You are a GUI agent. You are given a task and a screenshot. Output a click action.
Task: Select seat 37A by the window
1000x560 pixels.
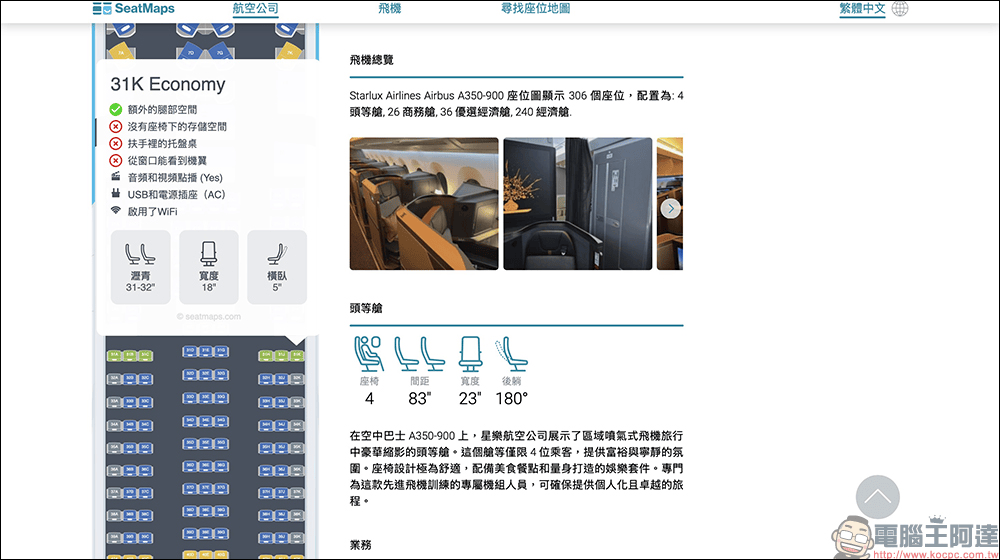(x=115, y=492)
